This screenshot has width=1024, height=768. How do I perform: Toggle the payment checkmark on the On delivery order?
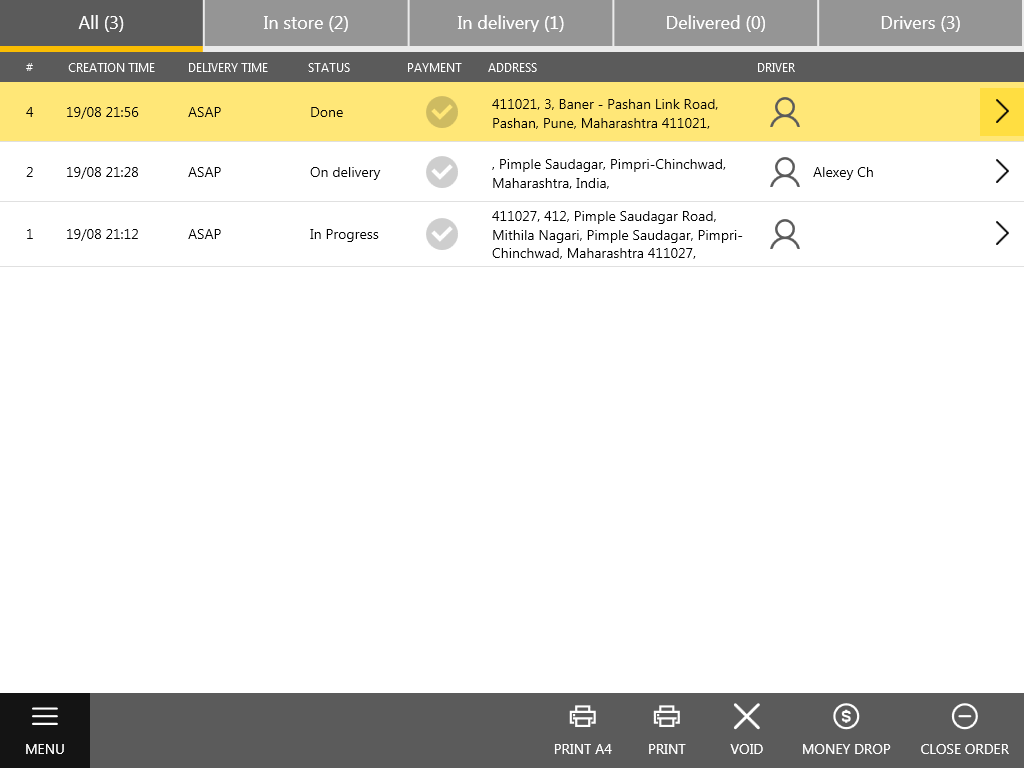pyautogui.click(x=441, y=172)
